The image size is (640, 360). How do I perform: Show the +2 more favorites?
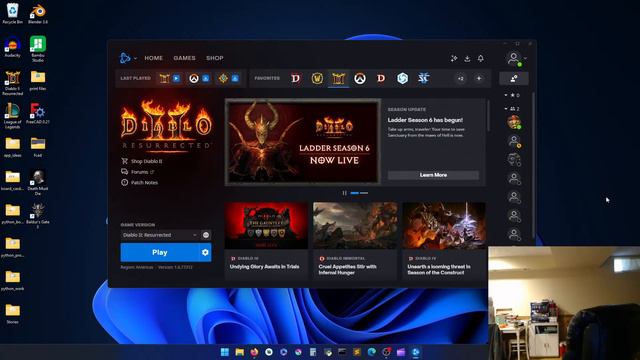[x=460, y=78]
